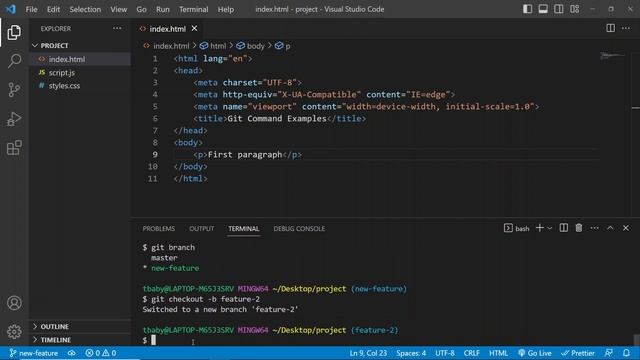
Task: Click the VS Code logo icon
Action: (11, 9)
